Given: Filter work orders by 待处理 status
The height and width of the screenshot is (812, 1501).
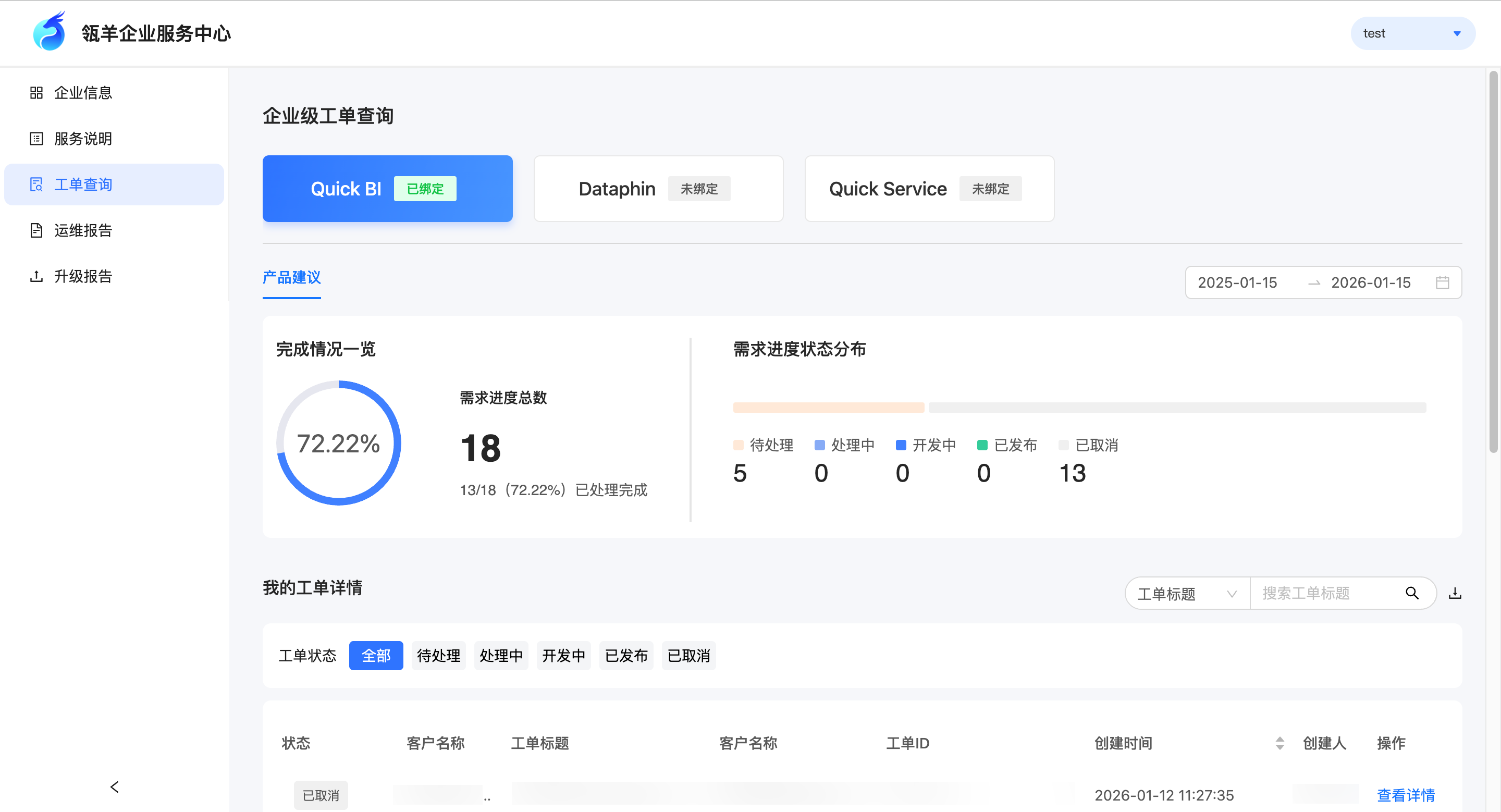Looking at the screenshot, I should pos(438,656).
